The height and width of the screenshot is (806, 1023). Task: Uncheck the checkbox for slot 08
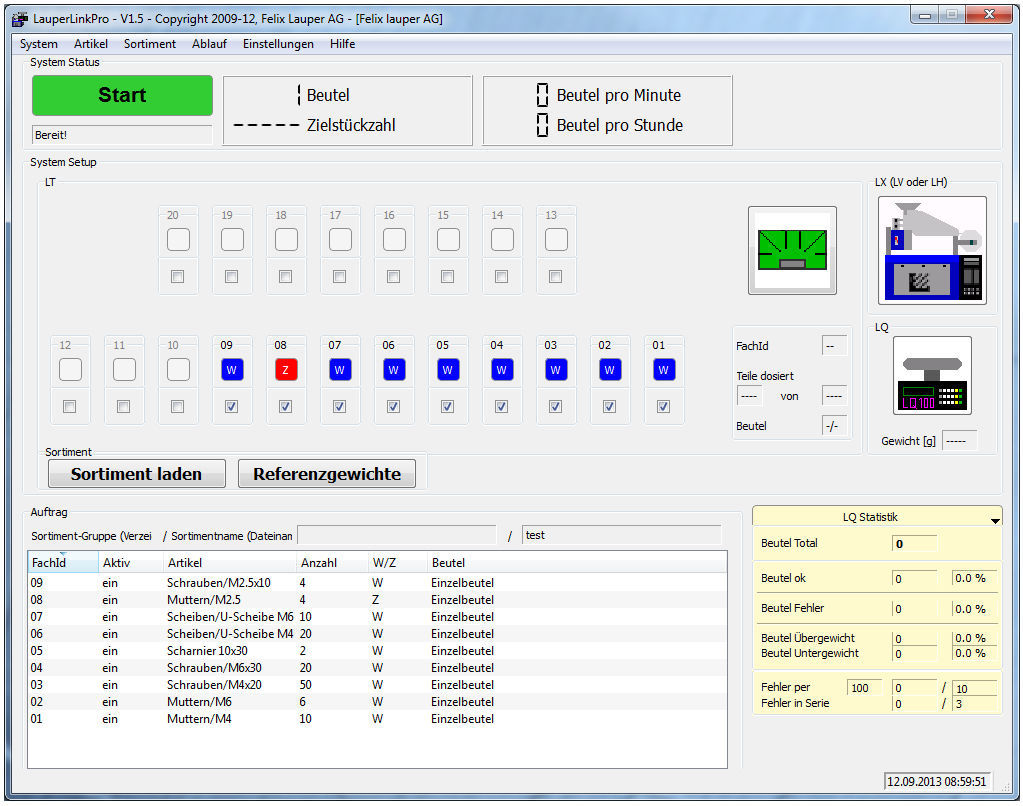coord(285,407)
